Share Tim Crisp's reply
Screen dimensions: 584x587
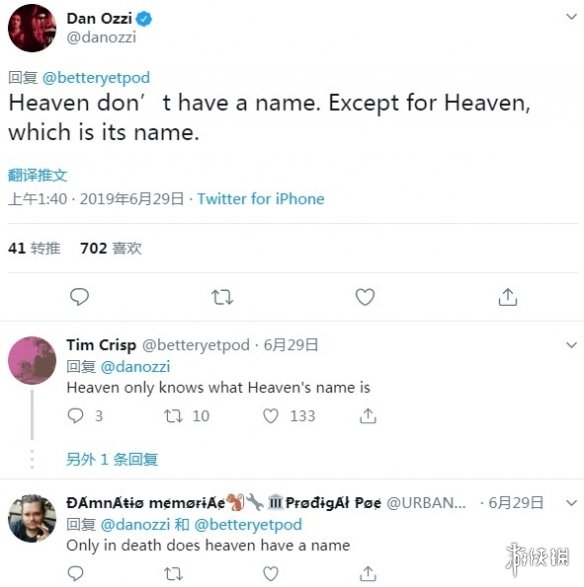[368, 416]
